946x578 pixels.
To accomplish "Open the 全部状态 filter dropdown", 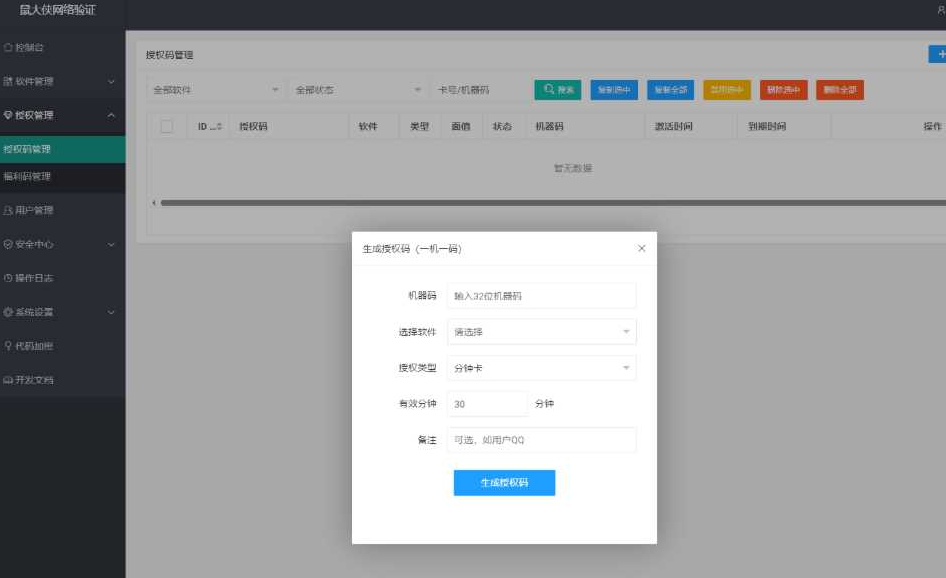I will [357, 90].
